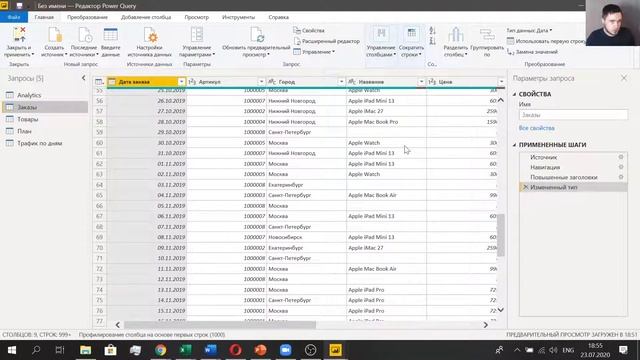The width and height of the screenshot is (640, 360).
Task: Click Группировать по icon
Action: coord(487,35)
